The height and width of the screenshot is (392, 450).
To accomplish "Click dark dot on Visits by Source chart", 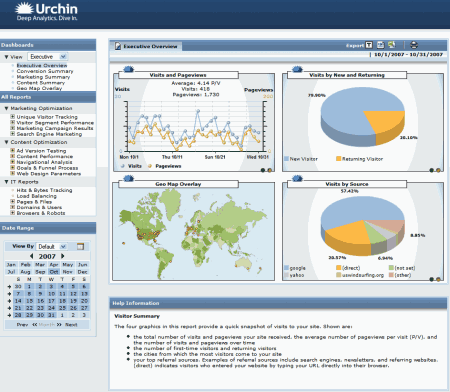I will 431,279.
